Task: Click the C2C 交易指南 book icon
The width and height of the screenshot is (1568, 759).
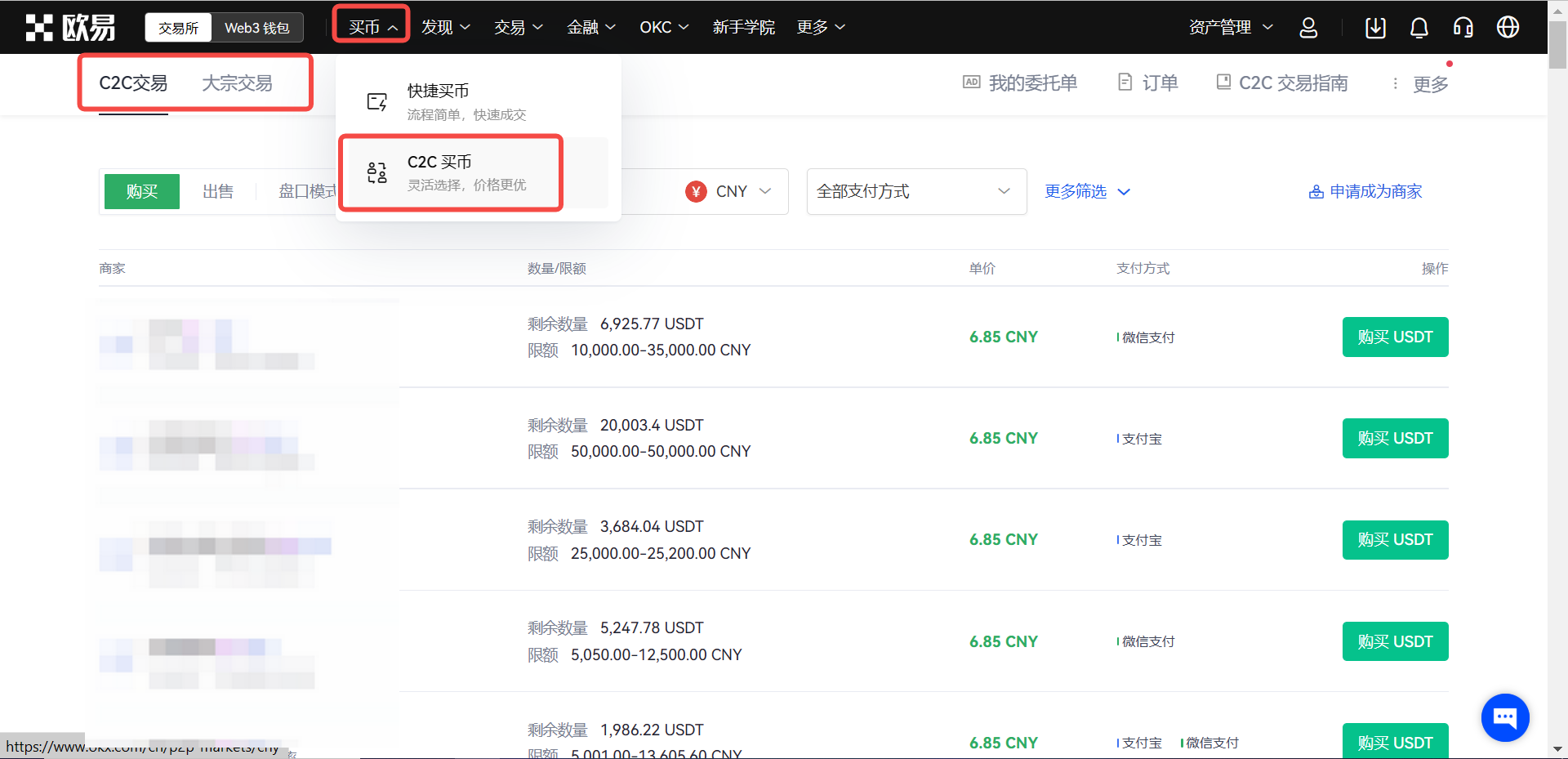Action: 1223,82
